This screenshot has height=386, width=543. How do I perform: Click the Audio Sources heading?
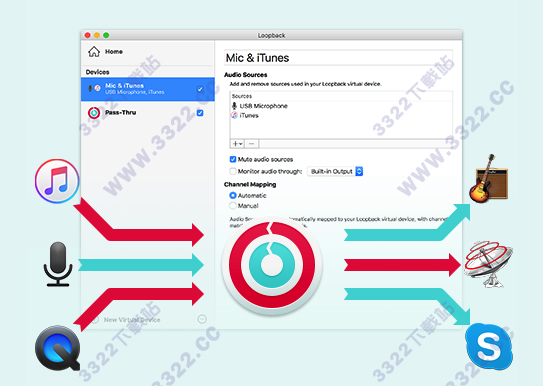click(246, 75)
